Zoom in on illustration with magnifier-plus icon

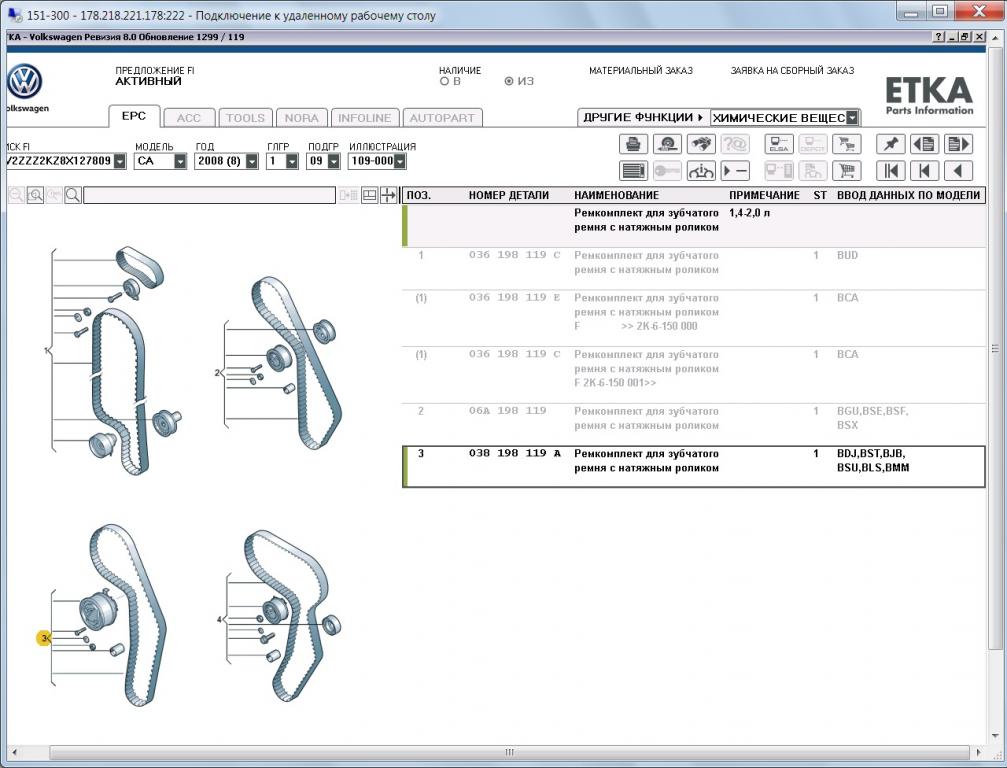pos(35,195)
